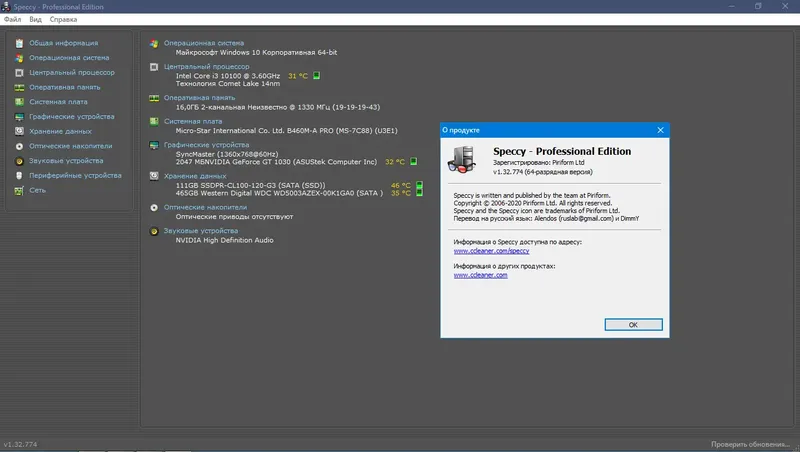Click the 16,0ГБ 2-канальная memory line
This screenshot has width=800, height=452.
[x=278, y=107]
